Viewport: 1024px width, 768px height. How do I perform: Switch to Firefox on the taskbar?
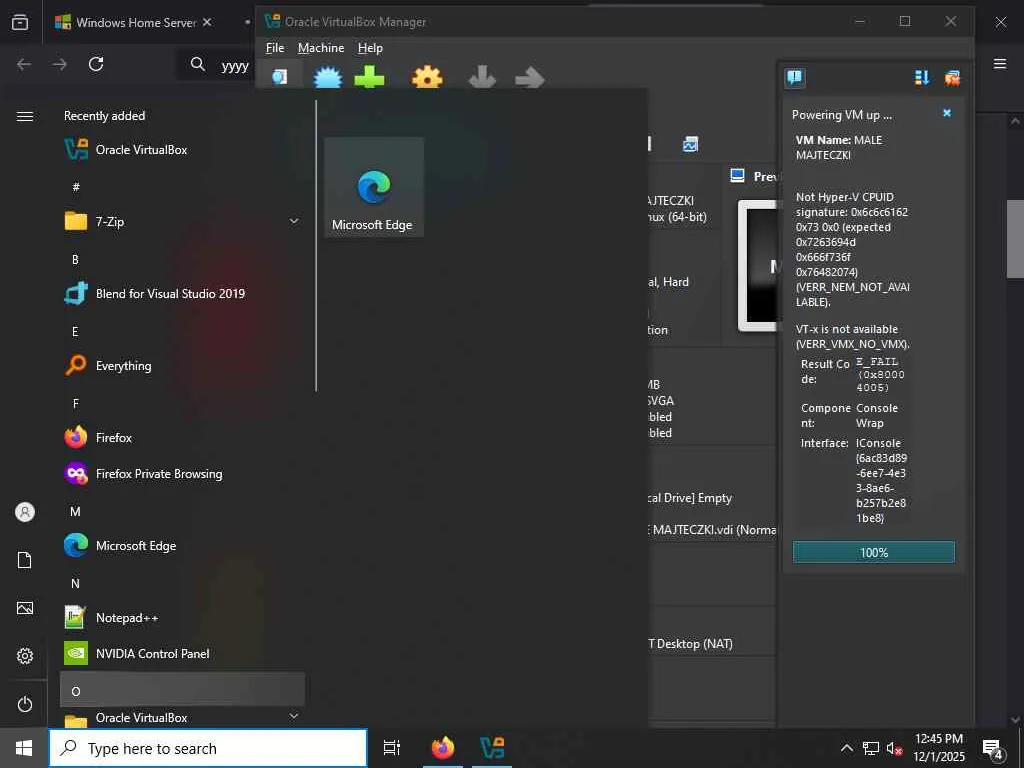pos(443,748)
